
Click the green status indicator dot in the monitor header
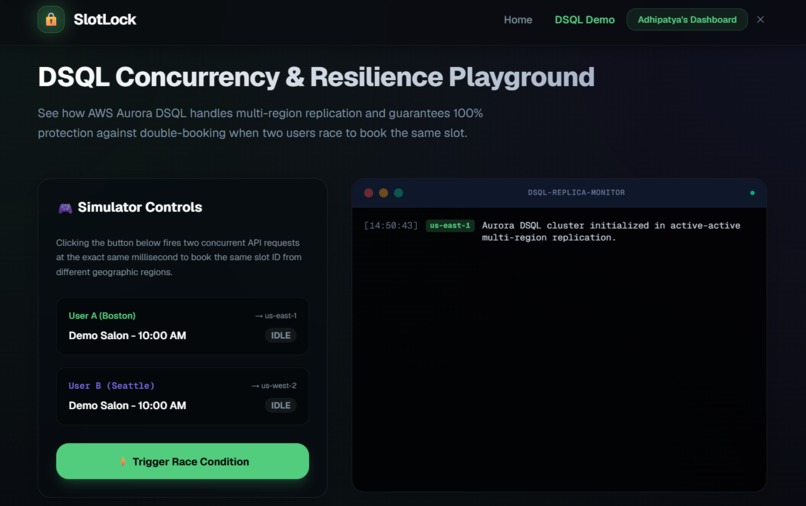(x=753, y=193)
